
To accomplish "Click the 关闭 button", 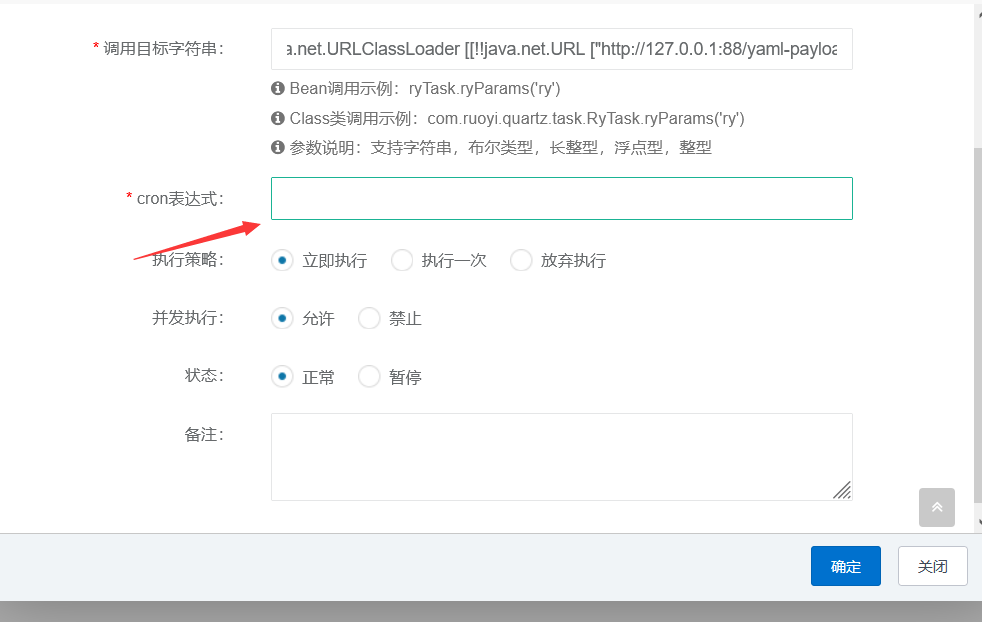I will coord(933,566).
